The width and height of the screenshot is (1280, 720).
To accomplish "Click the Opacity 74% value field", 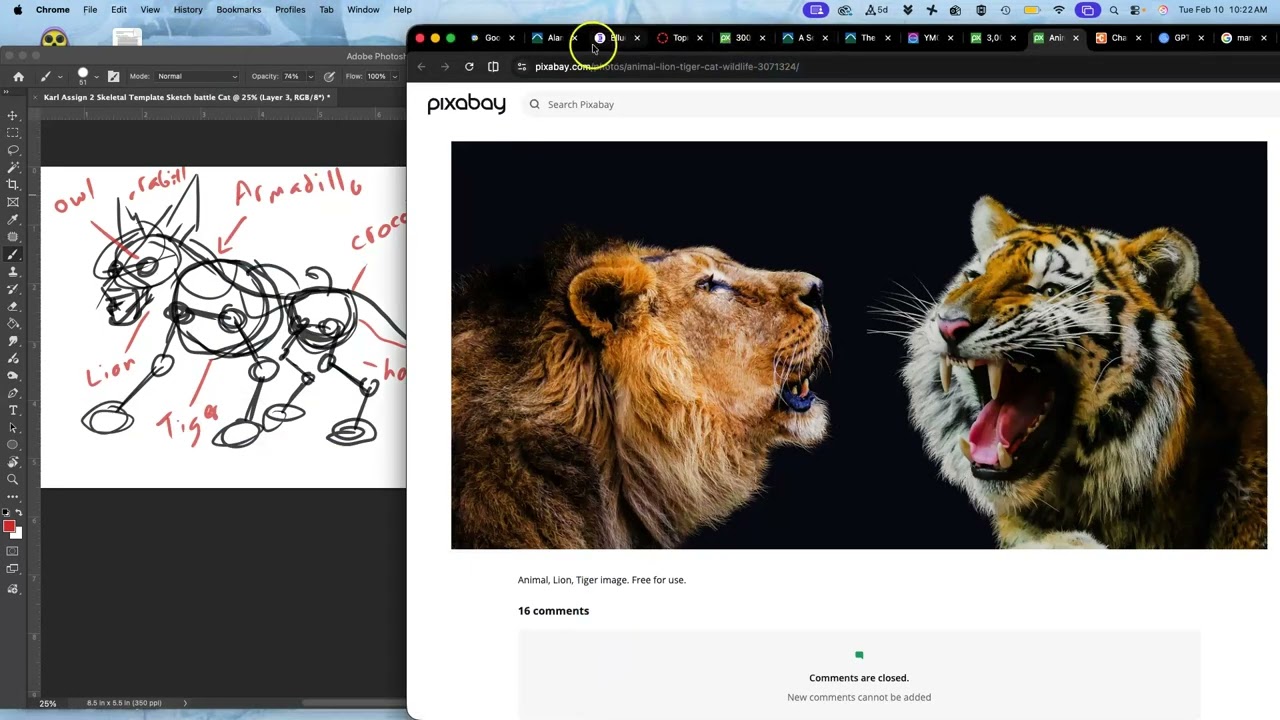I will click(291, 76).
